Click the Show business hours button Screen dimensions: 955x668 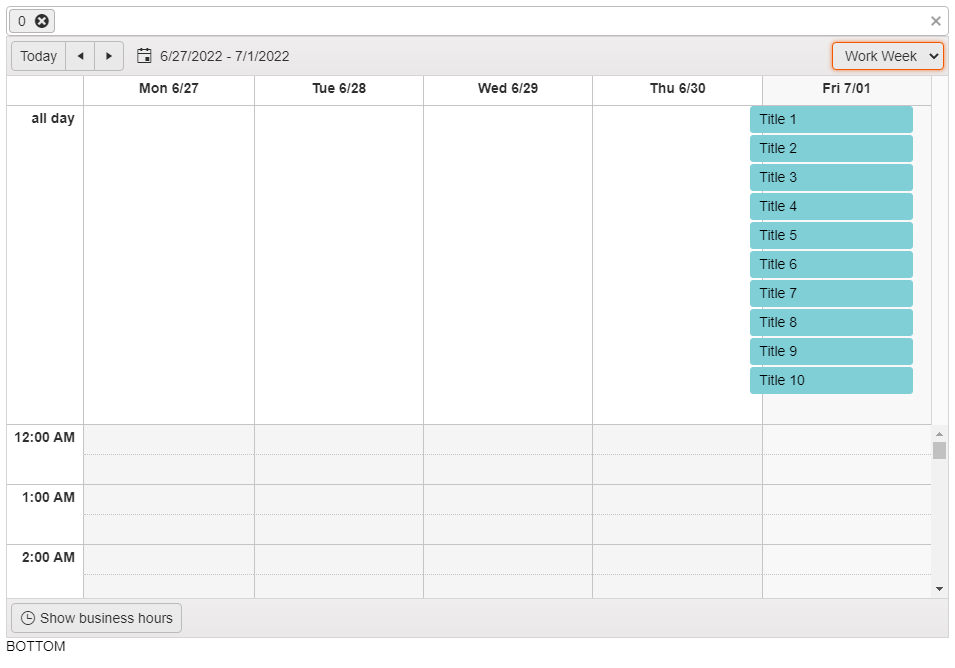(96, 618)
